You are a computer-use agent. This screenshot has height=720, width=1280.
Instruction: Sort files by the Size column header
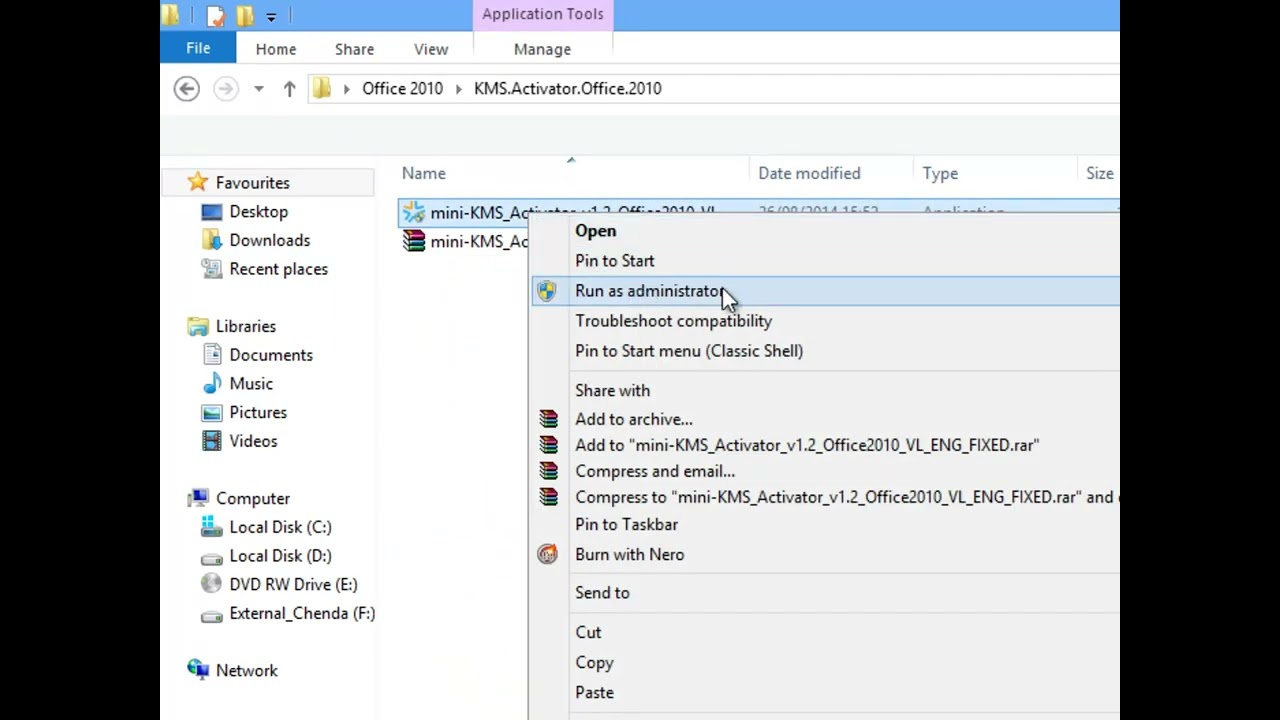(1100, 173)
